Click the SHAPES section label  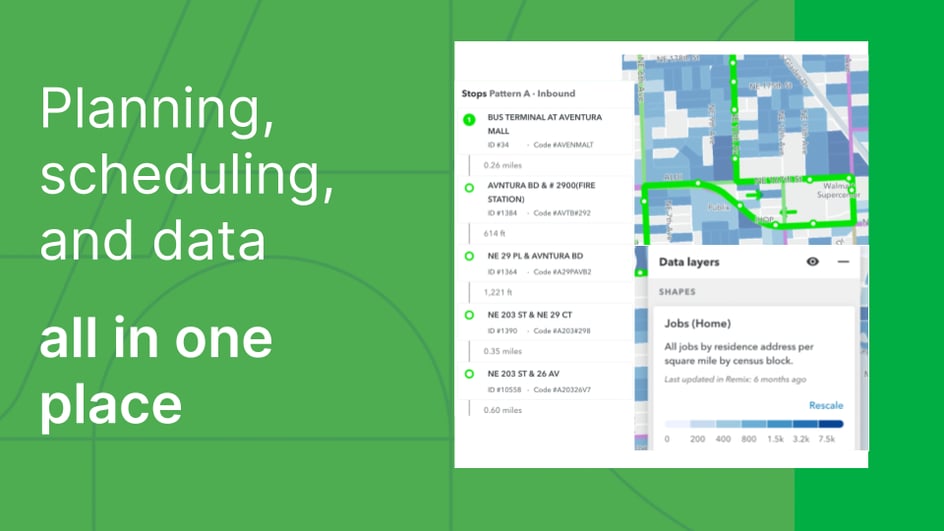(677, 291)
